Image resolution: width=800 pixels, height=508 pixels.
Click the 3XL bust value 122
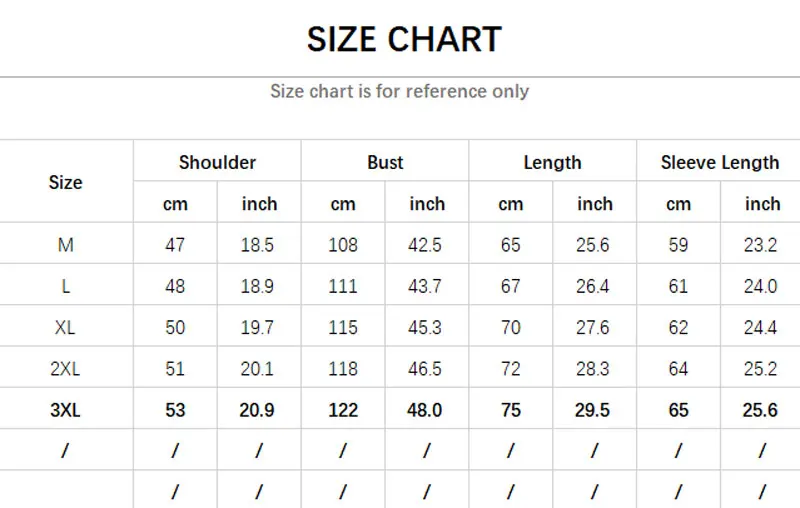point(343,410)
